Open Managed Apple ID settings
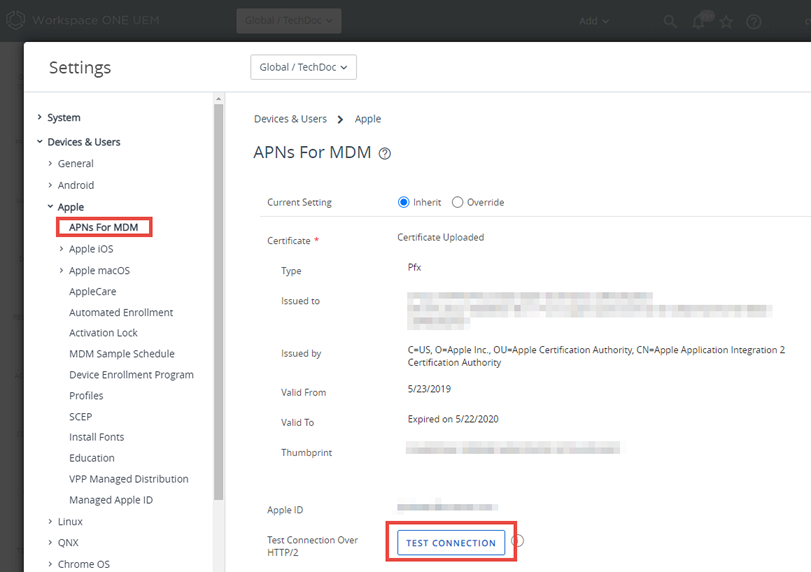Screen dimensions: 811x572 (111, 500)
